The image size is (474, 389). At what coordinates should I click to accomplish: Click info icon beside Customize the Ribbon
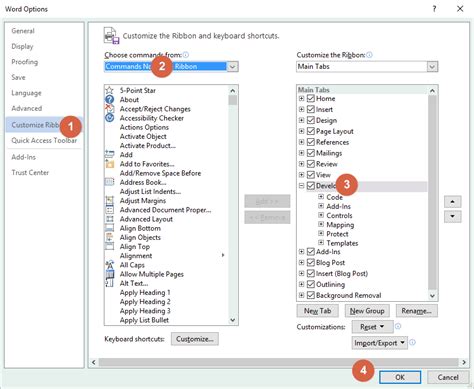coord(369,55)
